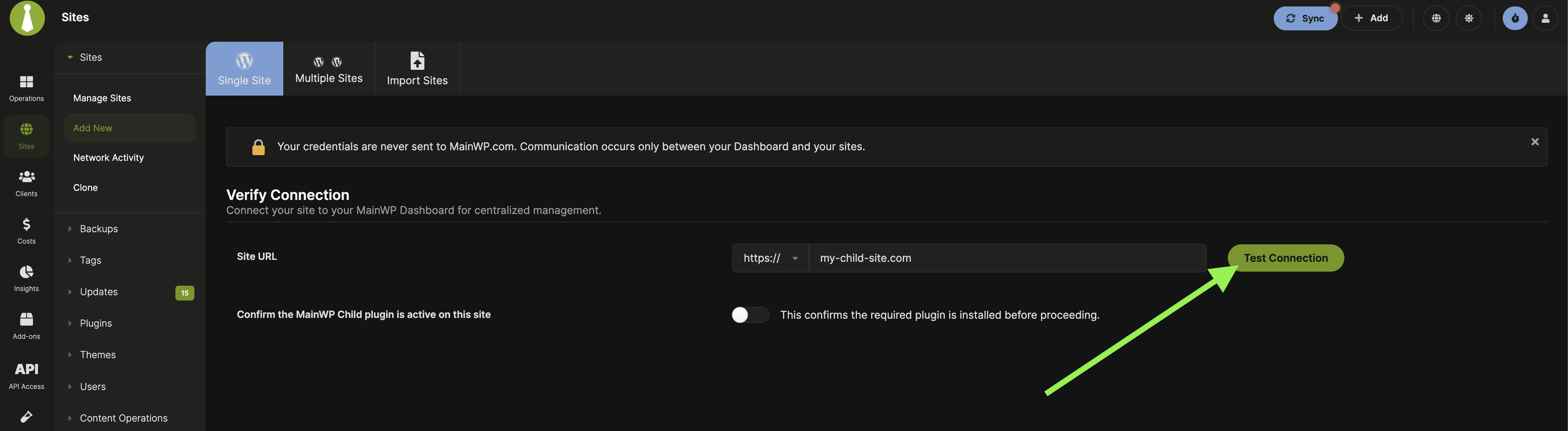Open the globe icon near the header settings
Screen dimensions: 1568x431
1436,17
